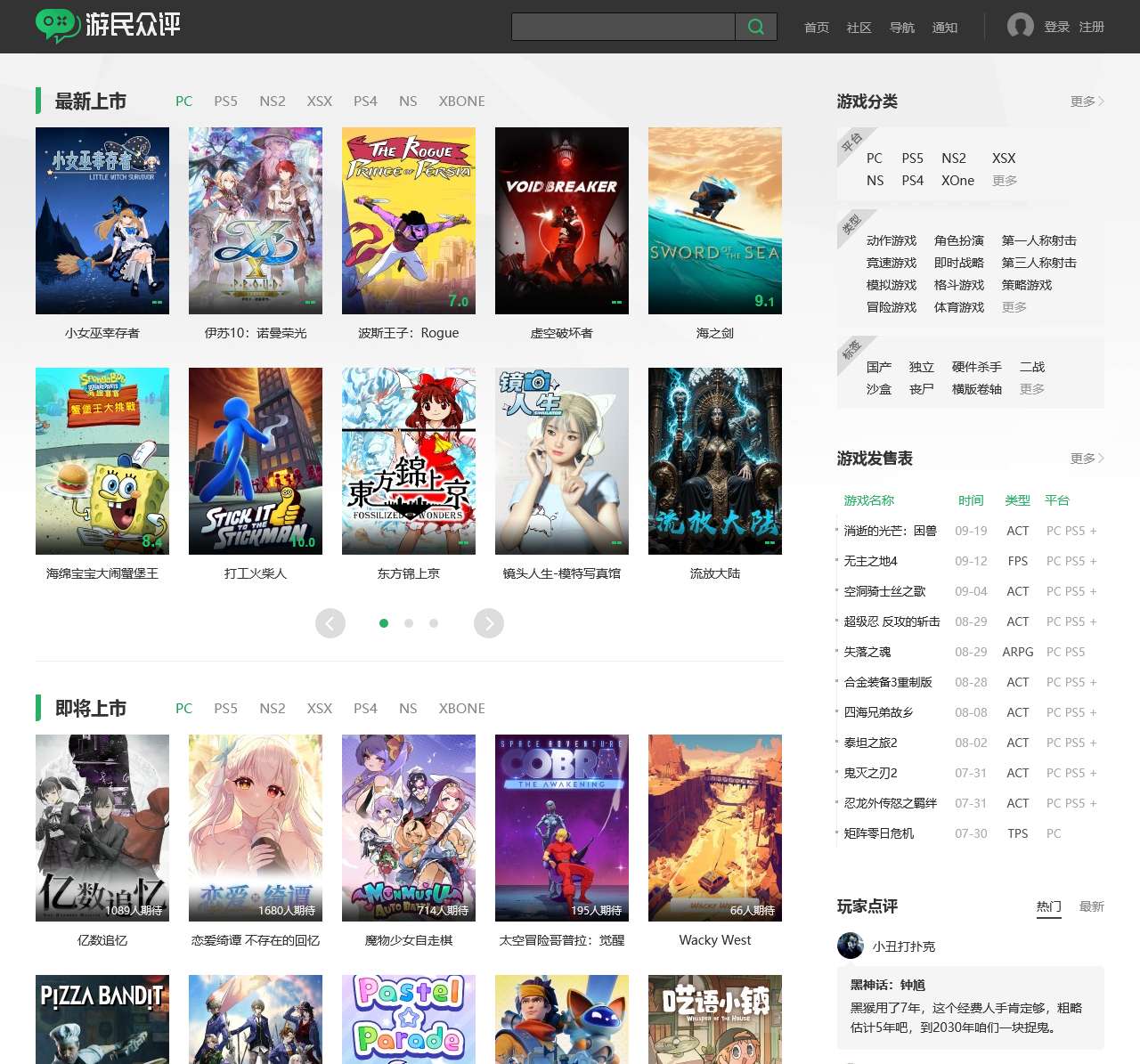Select the third carousel page dot
Image resolution: width=1140 pixels, height=1064 pixels.
[x=434, y=623]
